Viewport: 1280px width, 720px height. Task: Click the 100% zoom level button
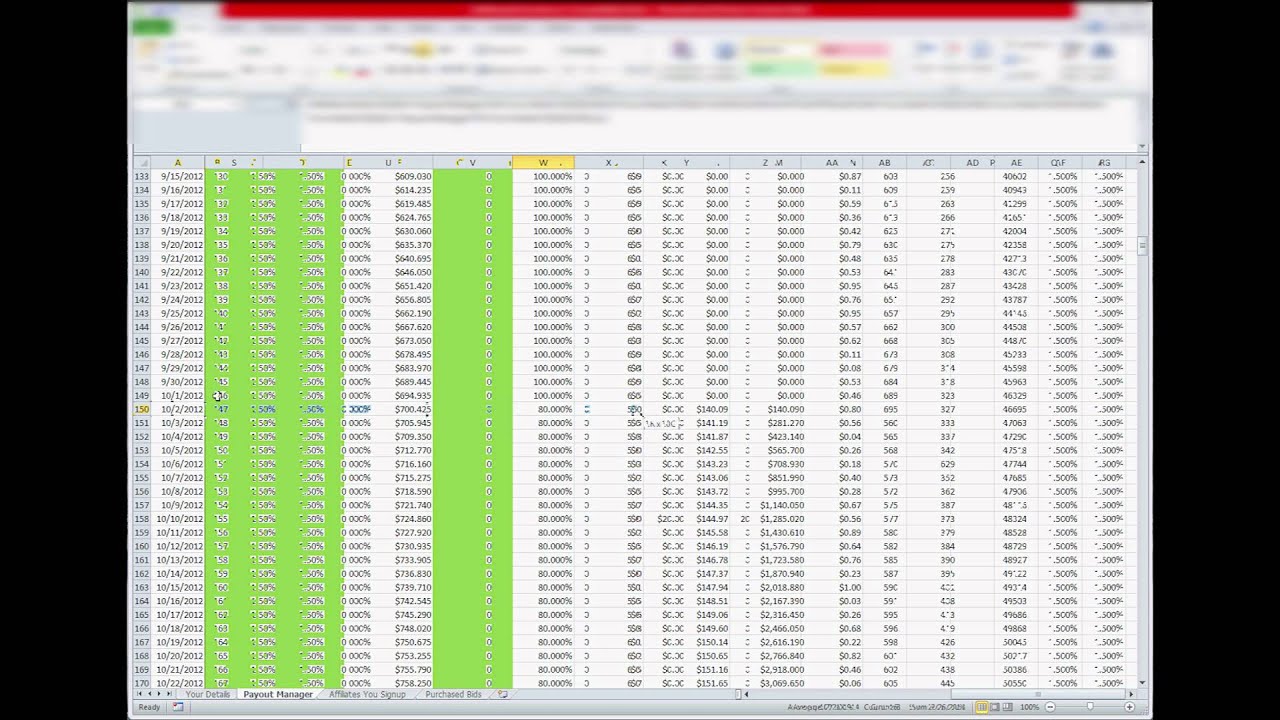pyautogui.click(x=1029, y=707)
